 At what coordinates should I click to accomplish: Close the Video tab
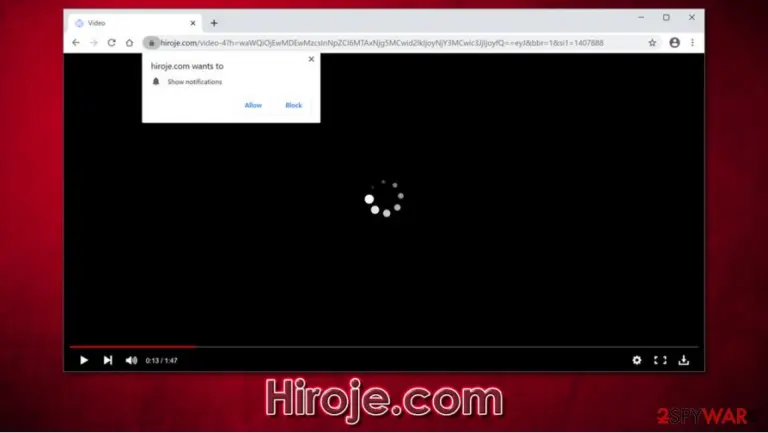(193, 23)
